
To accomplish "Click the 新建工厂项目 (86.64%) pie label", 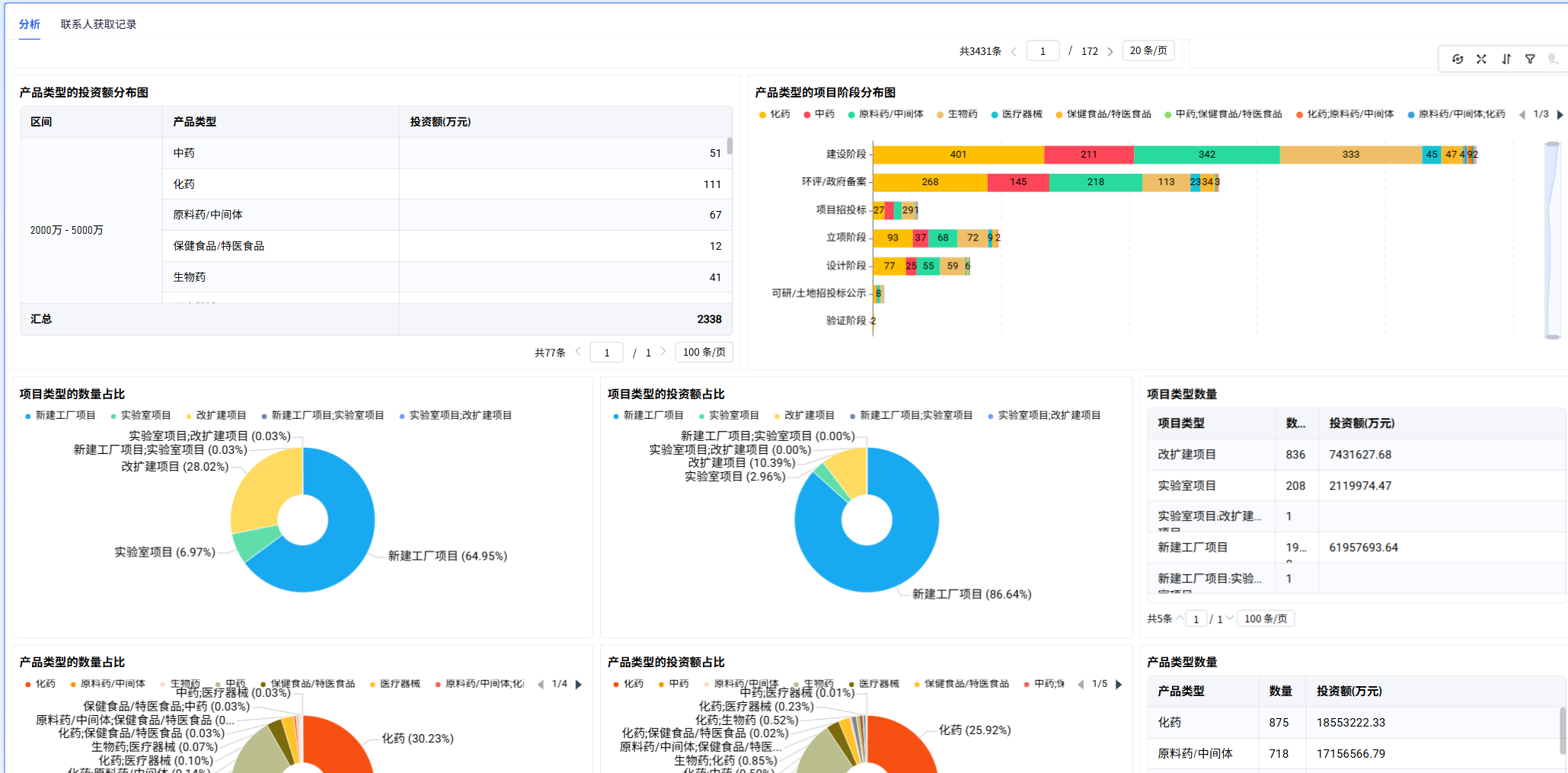I will 972,594.
